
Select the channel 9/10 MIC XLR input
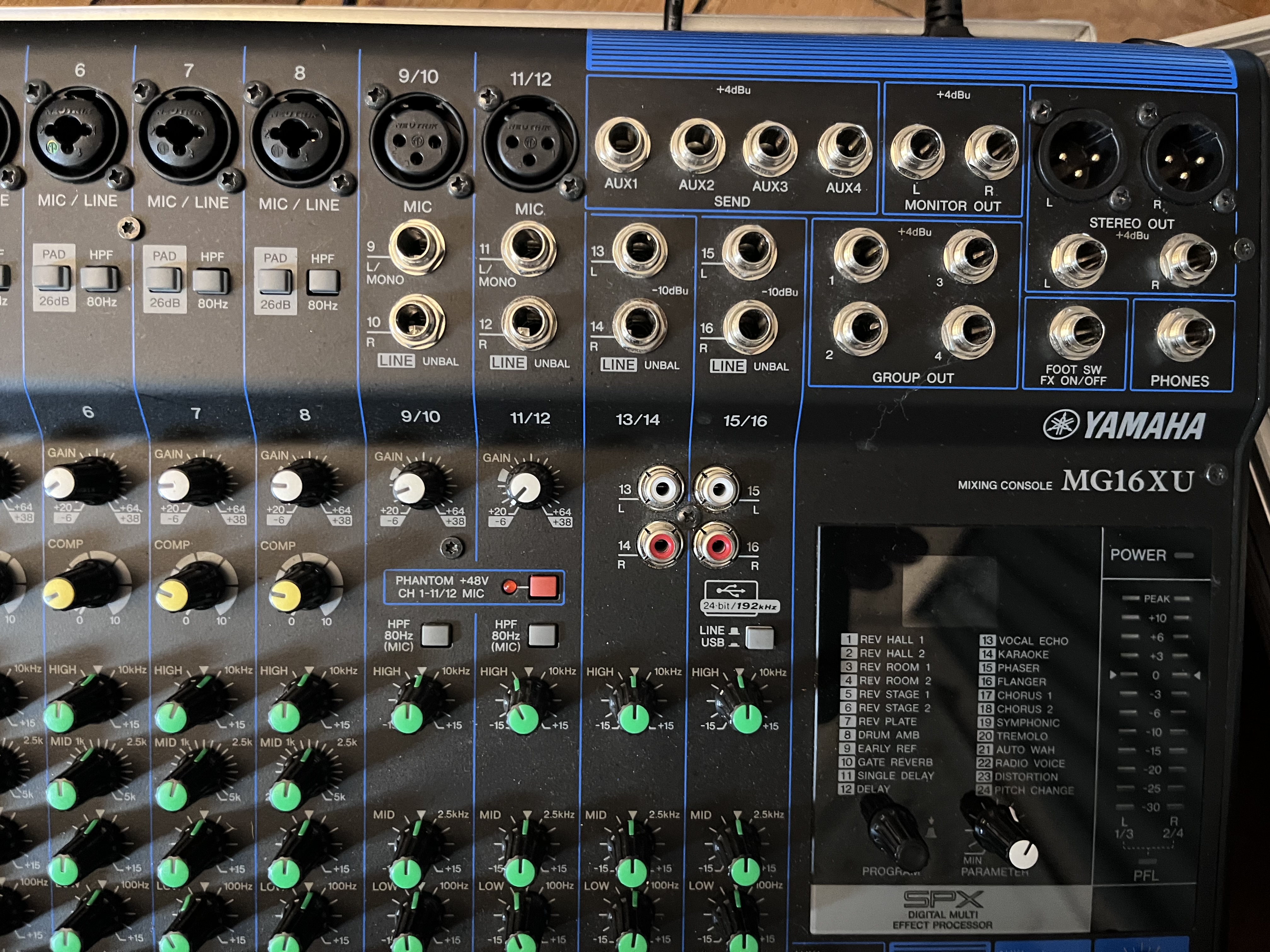pos(418,140)
